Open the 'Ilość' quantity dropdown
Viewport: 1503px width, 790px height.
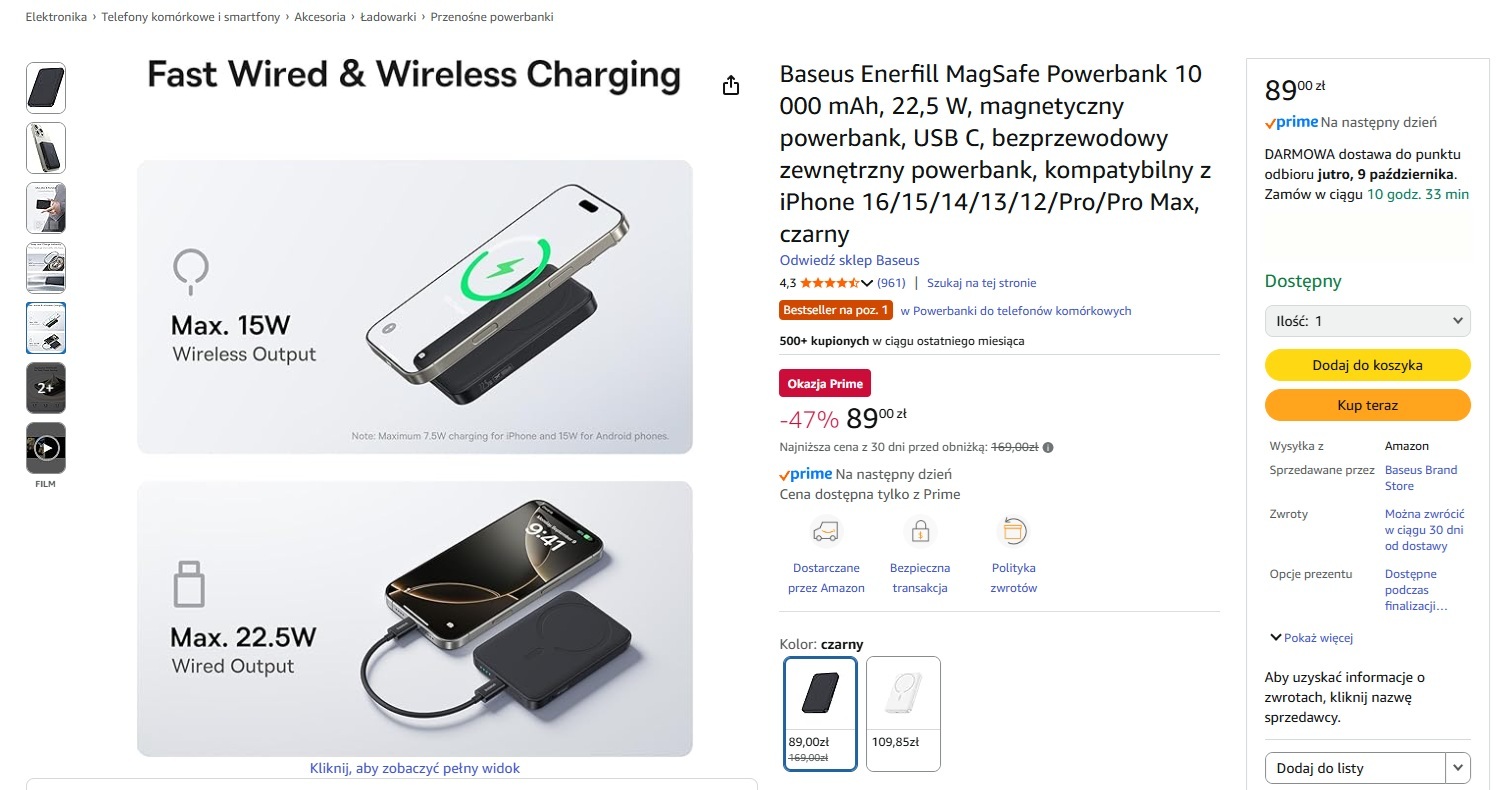1367,321
